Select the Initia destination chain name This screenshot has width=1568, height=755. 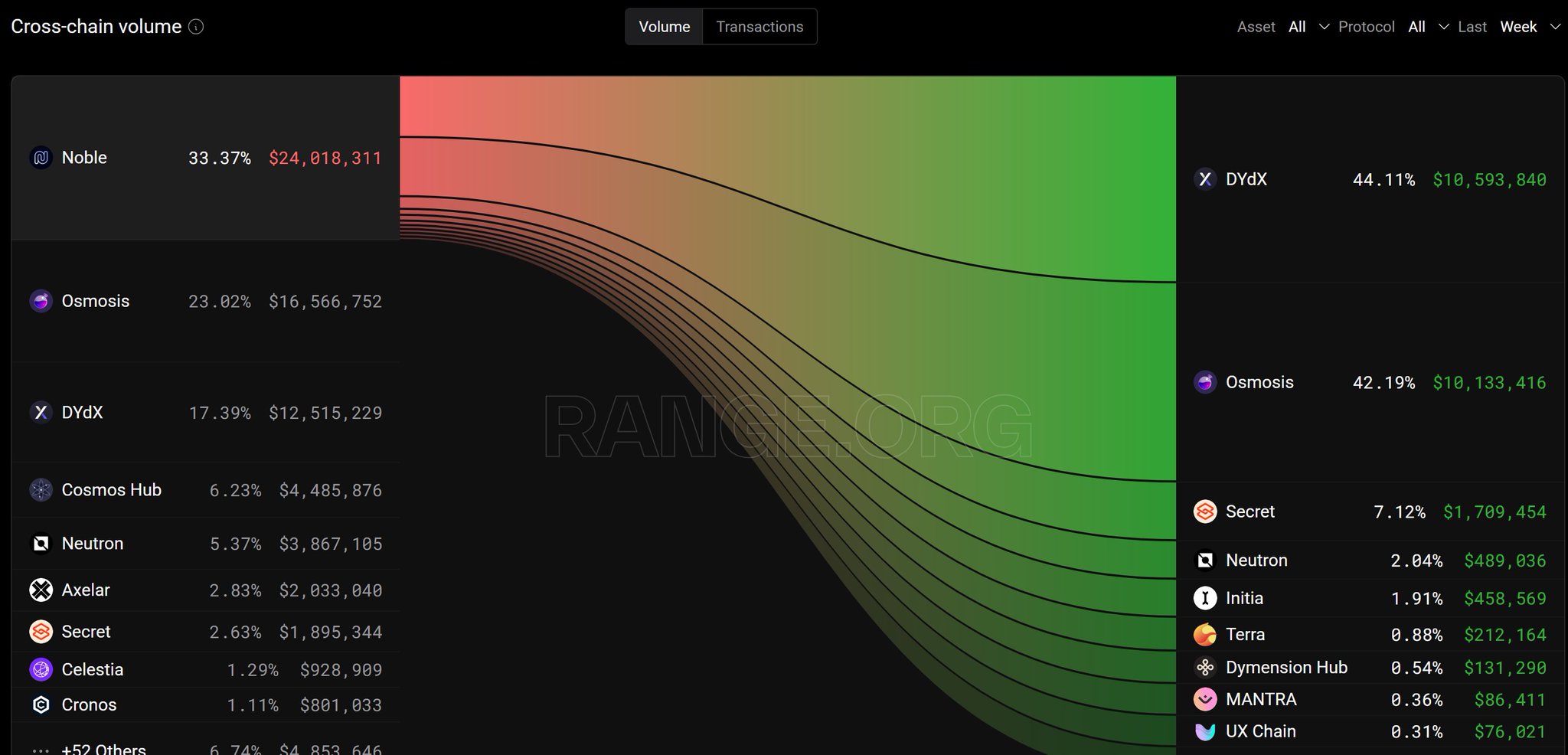[1244, 598]
